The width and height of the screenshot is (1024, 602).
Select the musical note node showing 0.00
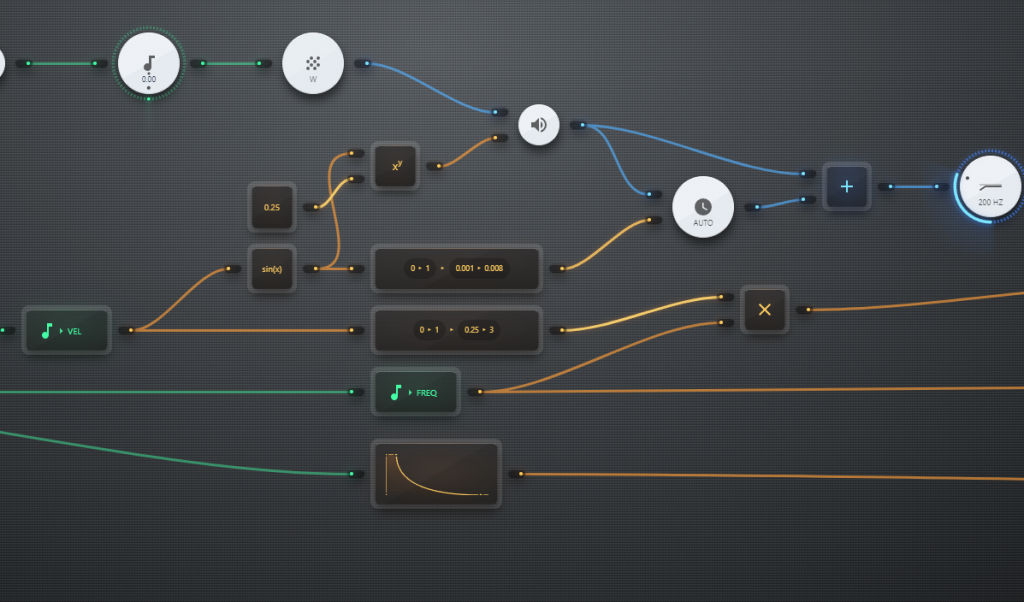(x=148, y=63)
